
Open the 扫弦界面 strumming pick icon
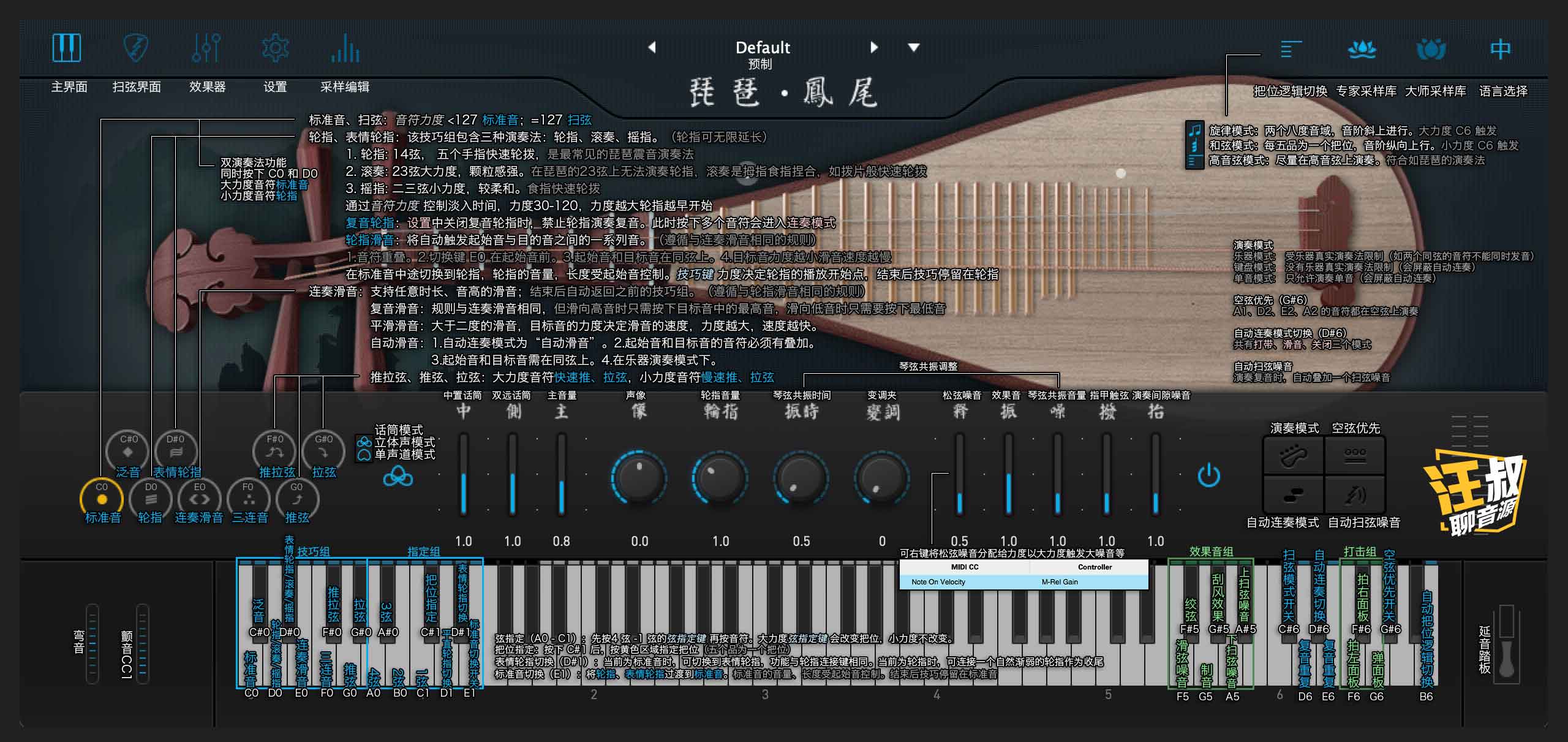pos(136,47)
